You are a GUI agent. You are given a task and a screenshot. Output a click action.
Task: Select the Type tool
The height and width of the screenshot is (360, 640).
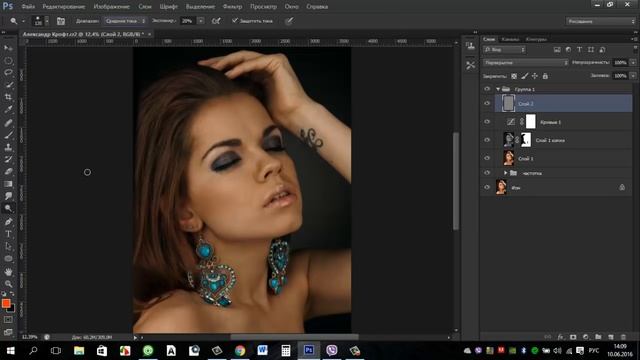[x=8, y=234]
